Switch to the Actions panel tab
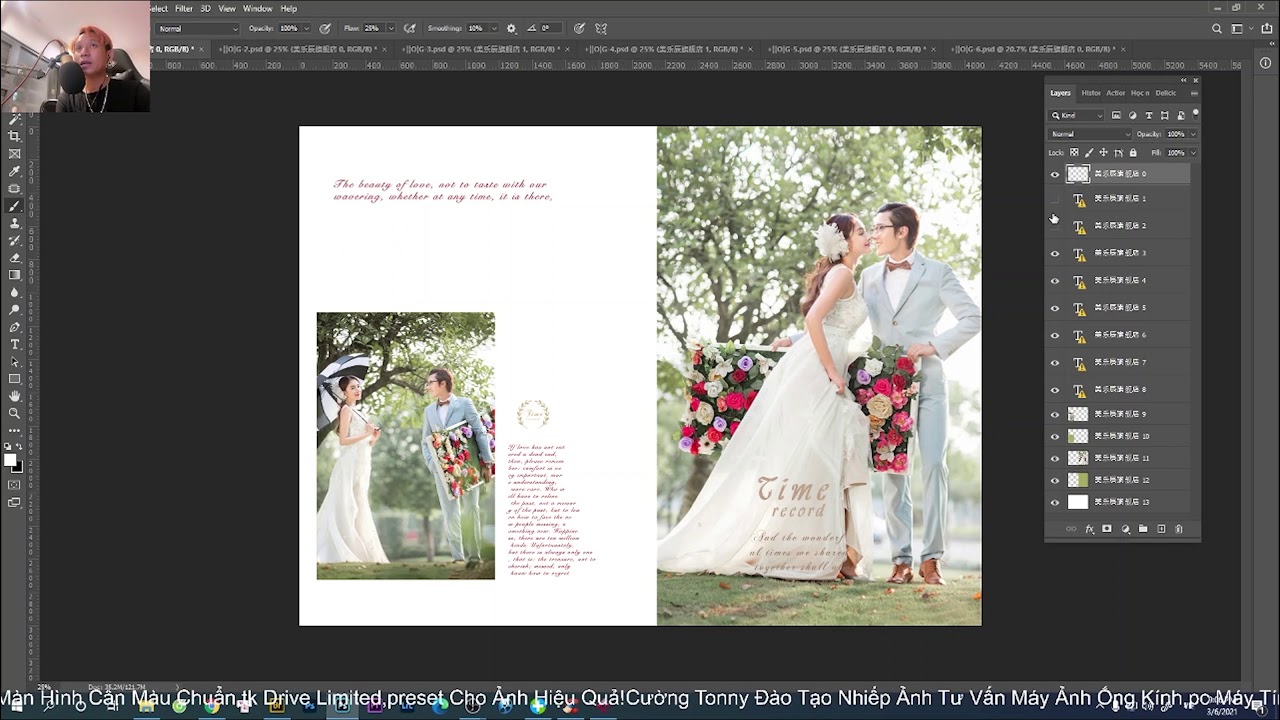The height and width of the screenshot is (720, 1280). [x=1115, y=93]
